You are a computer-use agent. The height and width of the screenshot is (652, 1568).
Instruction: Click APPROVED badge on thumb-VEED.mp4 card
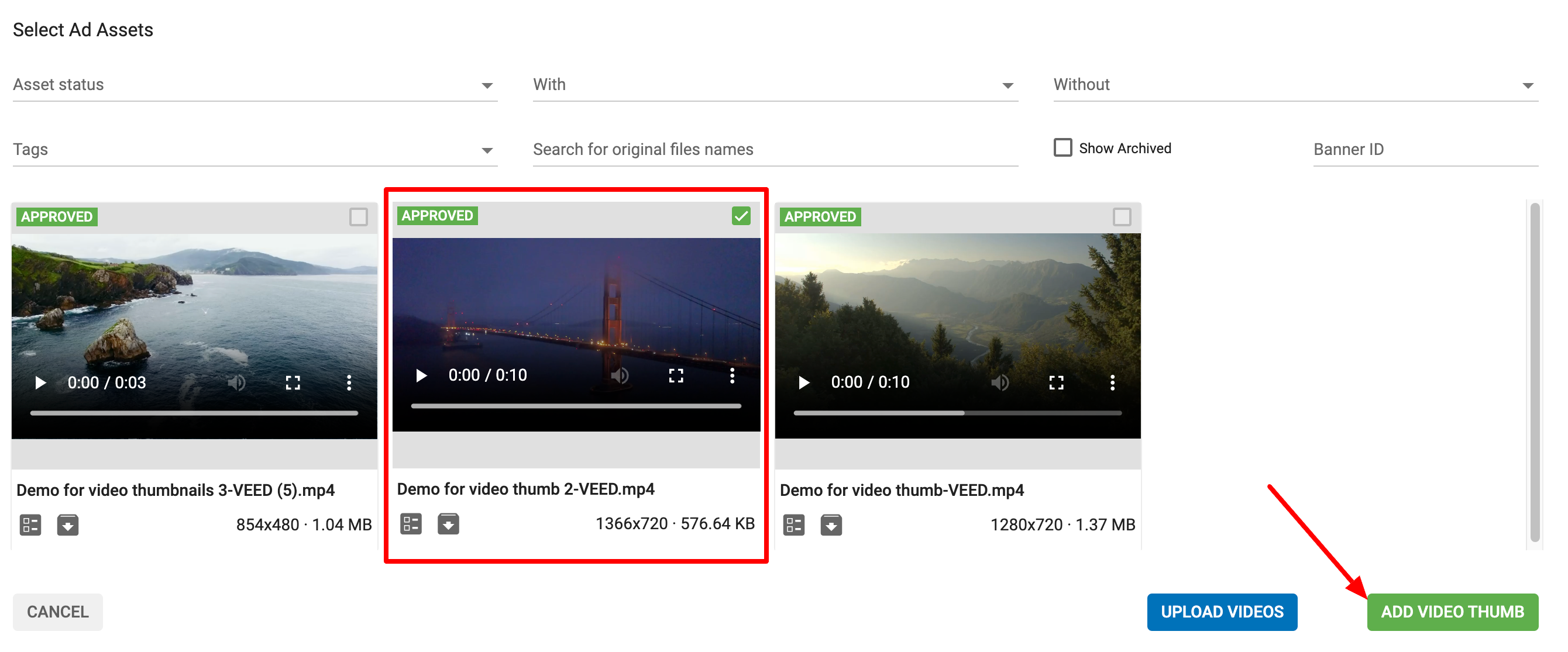click(x=820, y=216)
